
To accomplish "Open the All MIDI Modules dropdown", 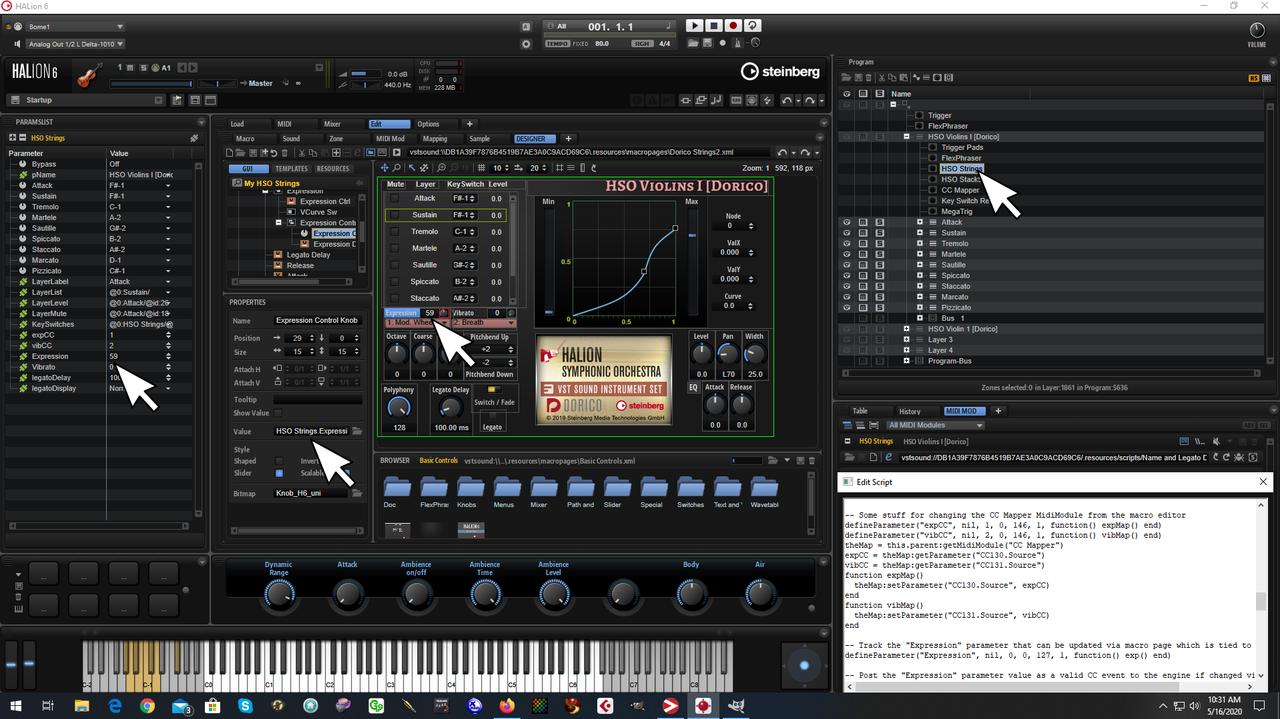I will pos(937,425).
